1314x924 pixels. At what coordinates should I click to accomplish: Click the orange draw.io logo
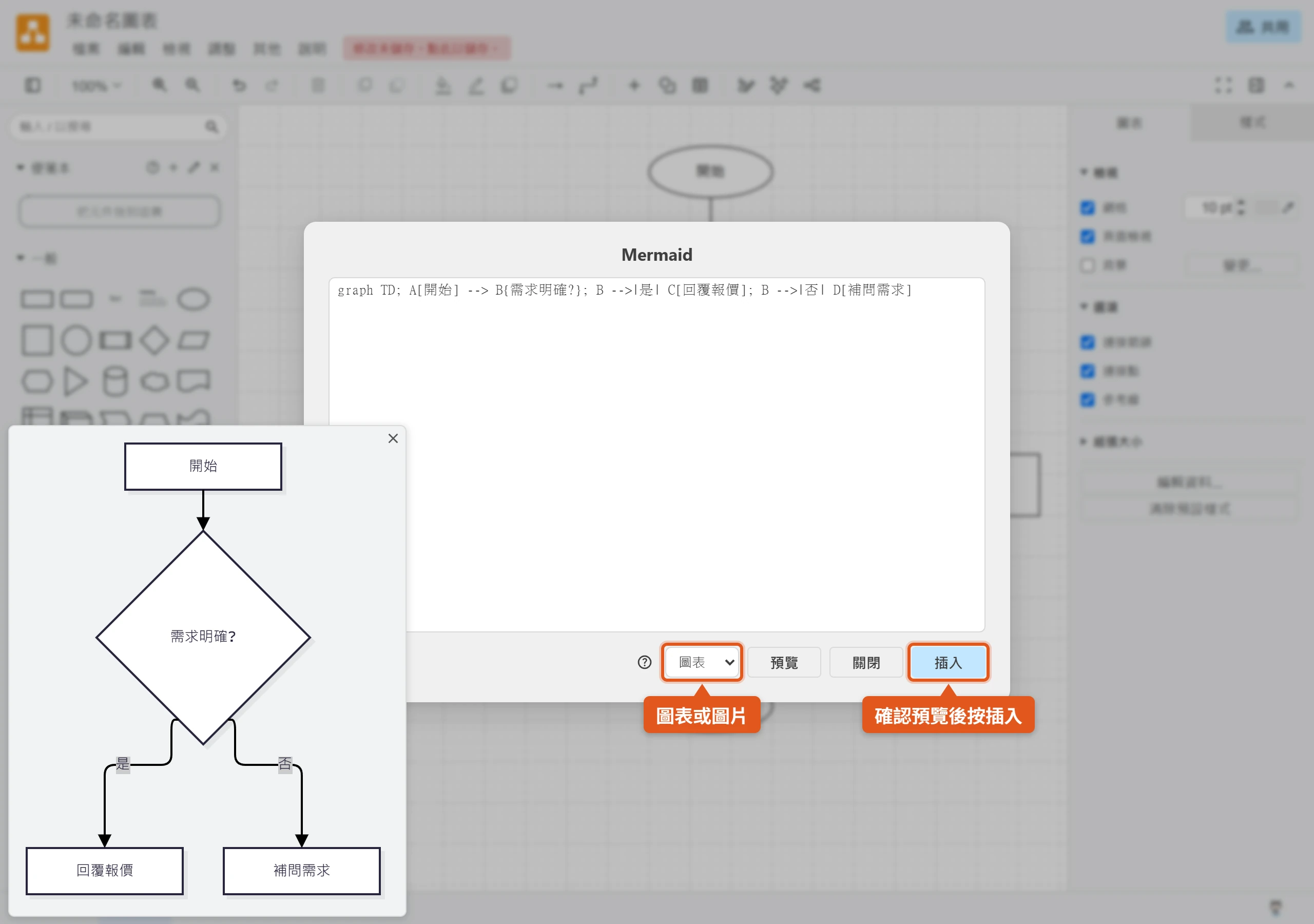[x=33, y=33]
